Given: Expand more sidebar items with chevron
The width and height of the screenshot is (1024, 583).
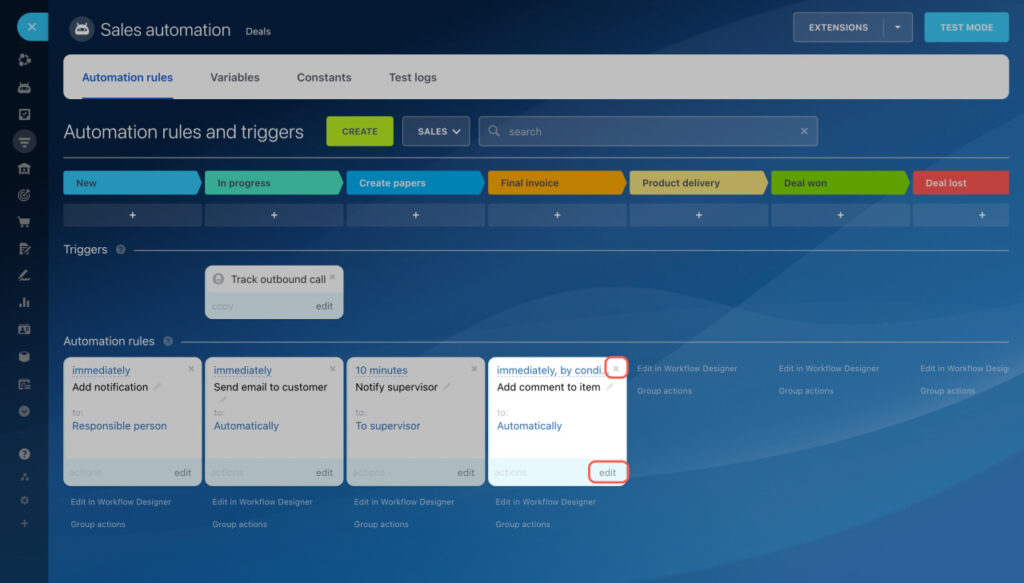Looking at the screenshot, I should (x=24, y=411).
